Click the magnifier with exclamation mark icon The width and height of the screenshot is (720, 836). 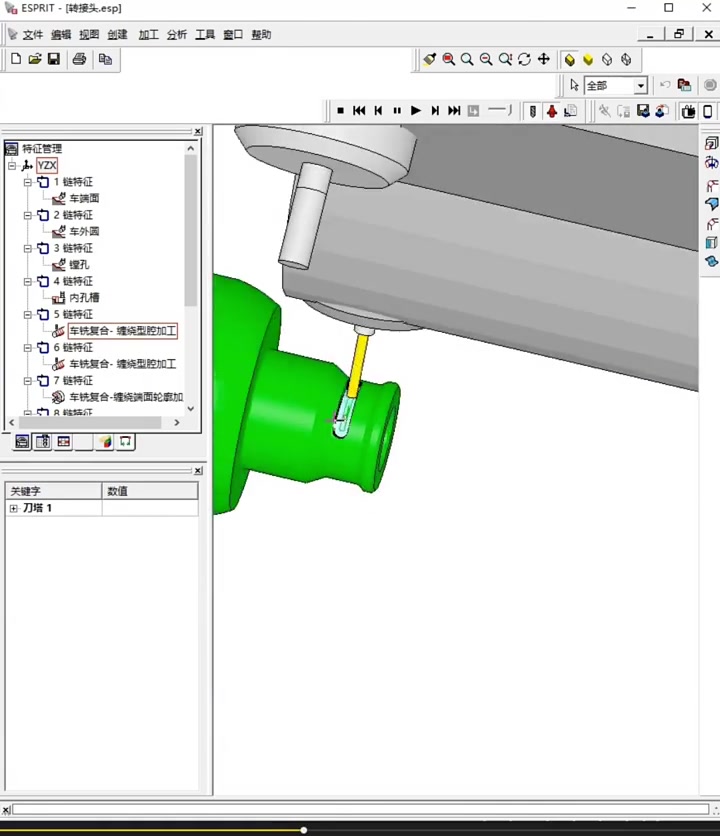pos(505,59)
